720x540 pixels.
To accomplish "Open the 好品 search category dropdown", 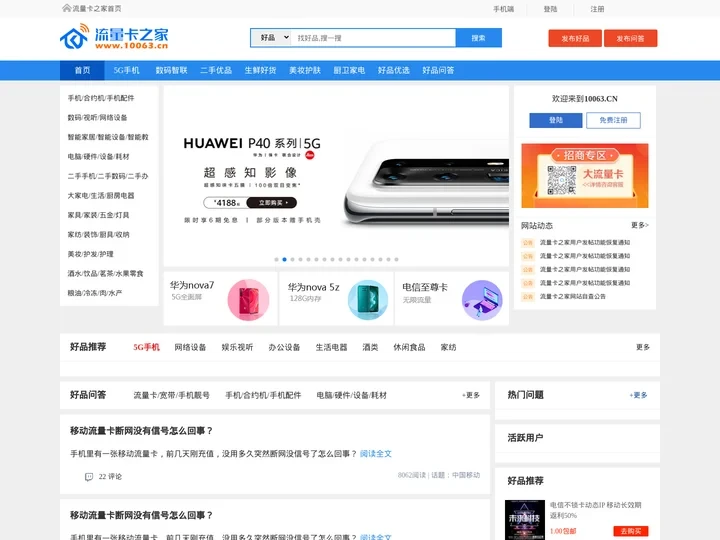I will pos(271,38).
